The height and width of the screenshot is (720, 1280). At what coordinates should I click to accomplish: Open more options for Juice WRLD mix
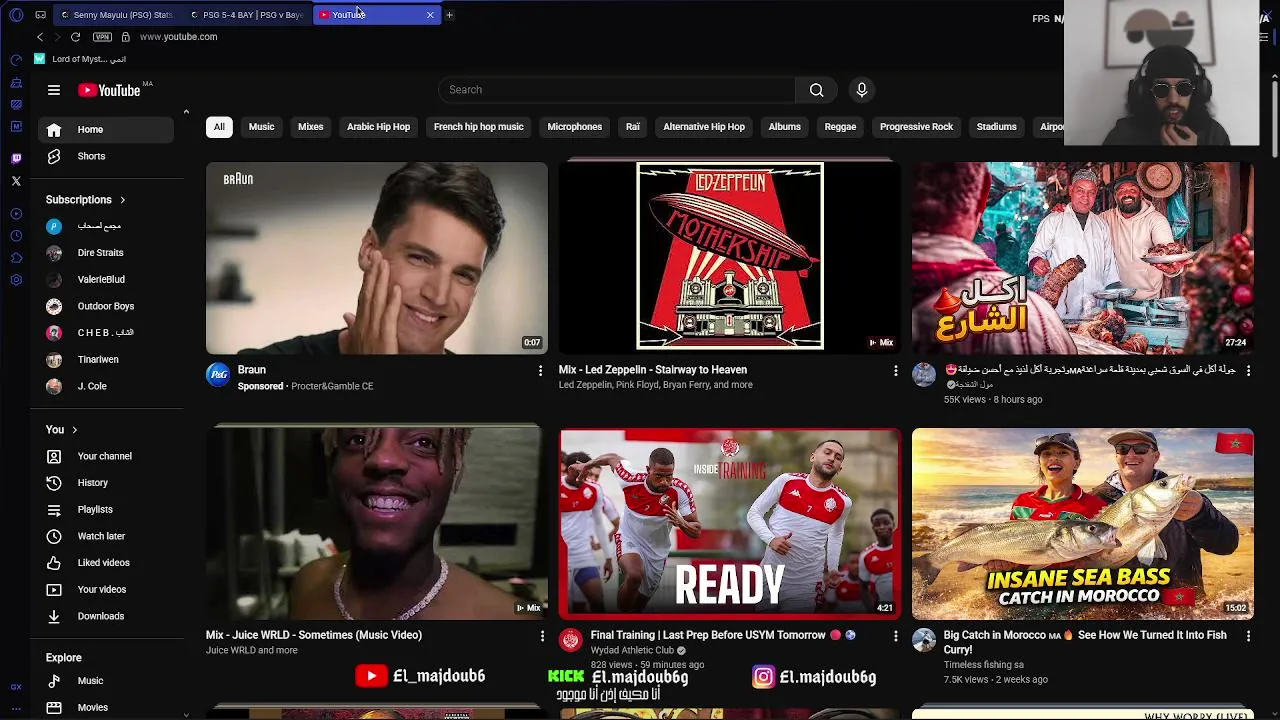(542, 636)
